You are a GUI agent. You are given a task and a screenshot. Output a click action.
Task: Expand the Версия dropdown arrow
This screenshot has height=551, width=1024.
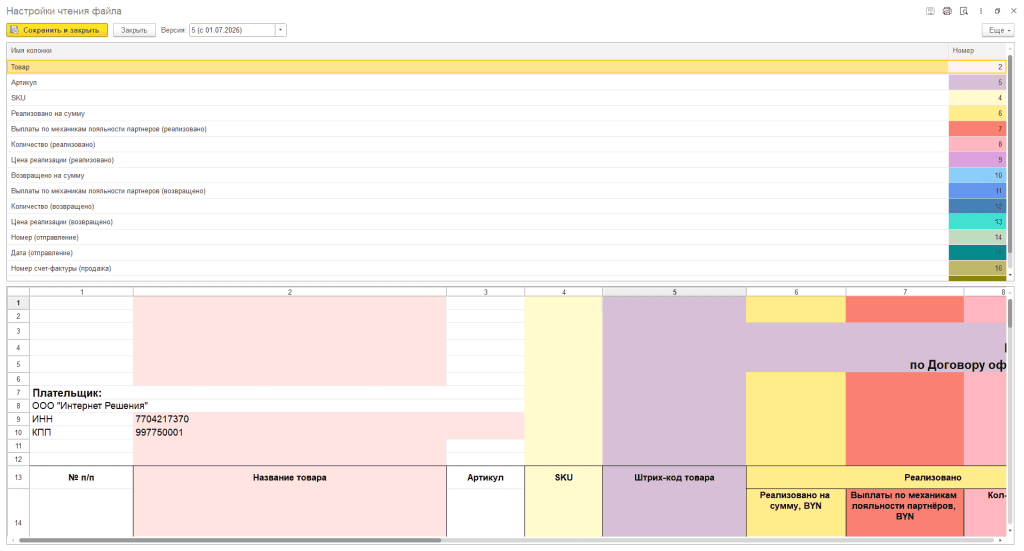(281, 30)
